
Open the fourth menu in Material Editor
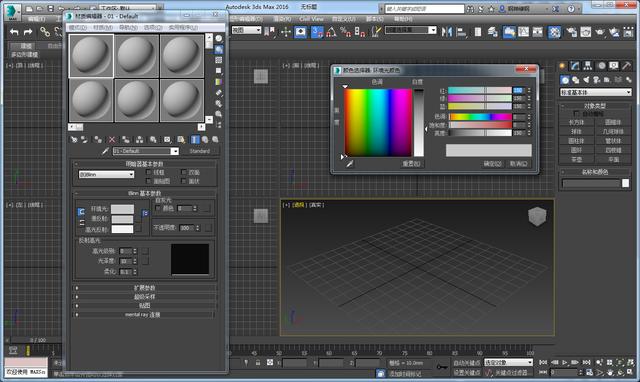(x=153, y=27)
